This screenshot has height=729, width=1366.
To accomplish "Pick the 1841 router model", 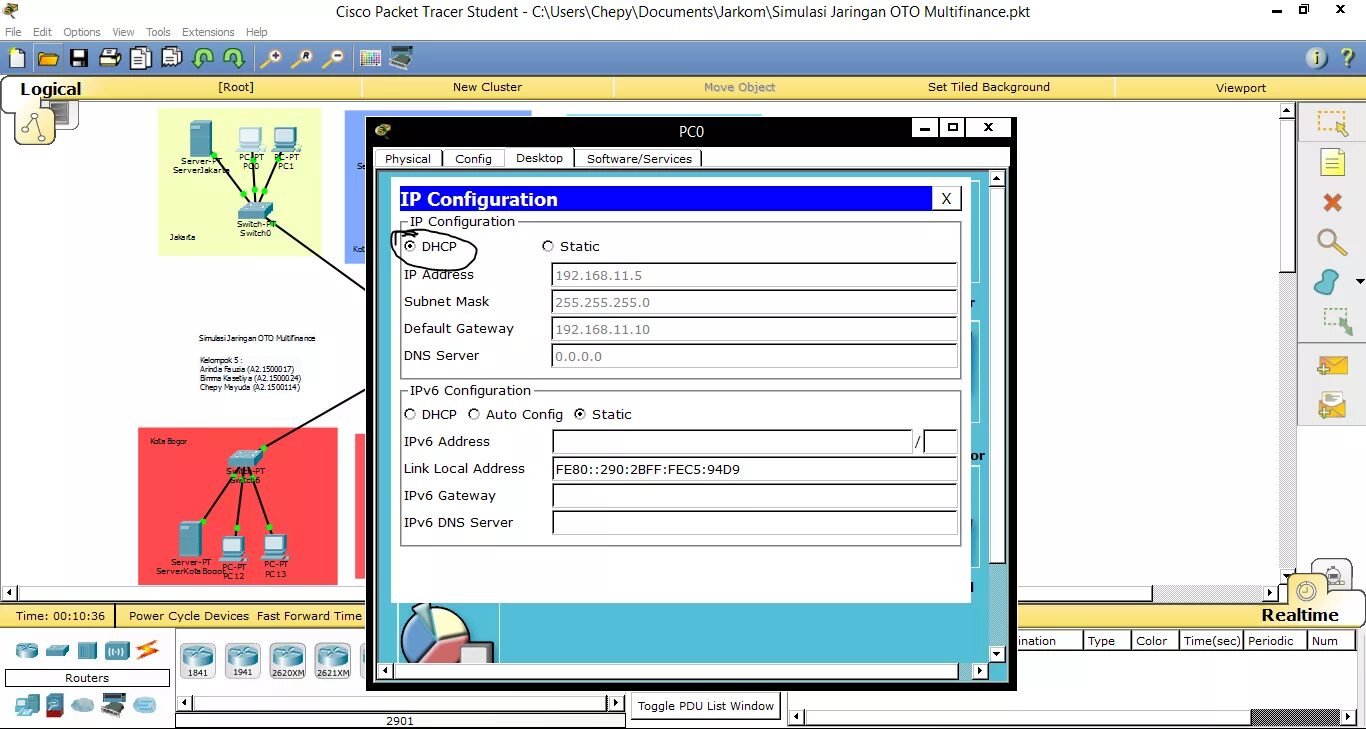I will tap(198, 662).
